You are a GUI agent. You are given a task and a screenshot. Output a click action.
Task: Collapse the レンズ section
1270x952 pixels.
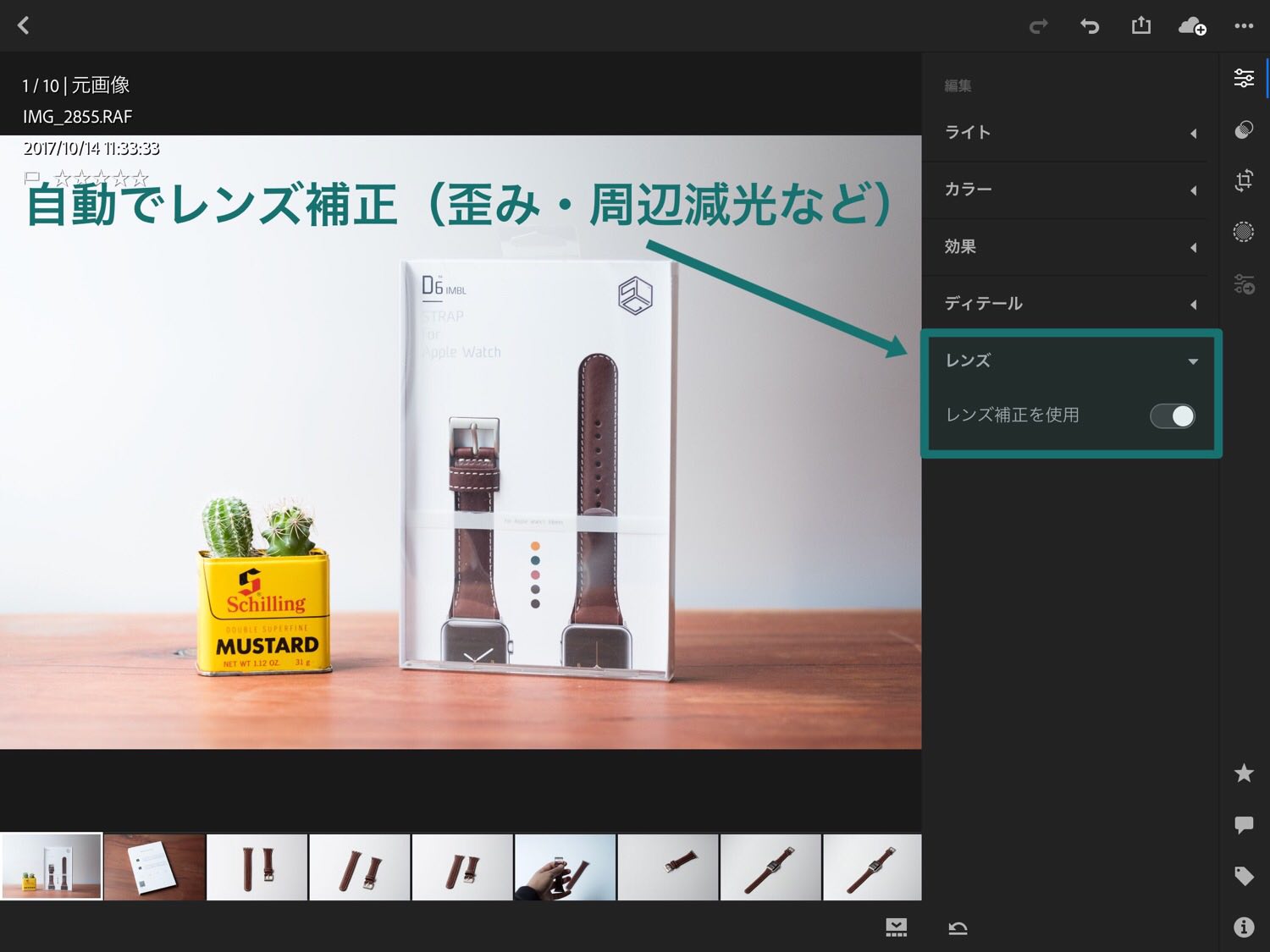[x=1070, y=360]
